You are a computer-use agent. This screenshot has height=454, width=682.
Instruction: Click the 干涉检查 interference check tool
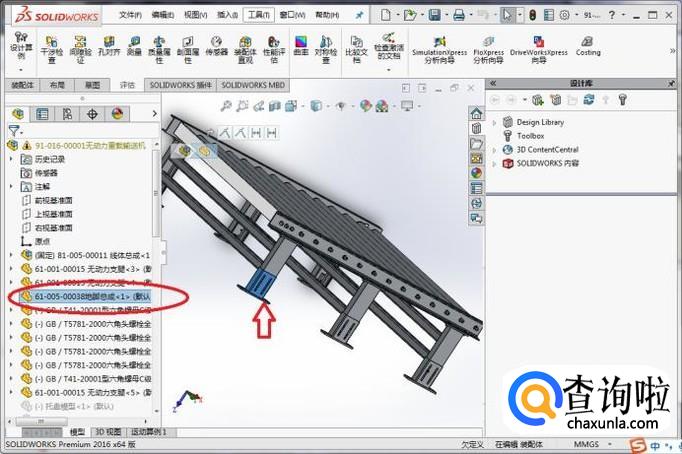[x=54, y=50]
